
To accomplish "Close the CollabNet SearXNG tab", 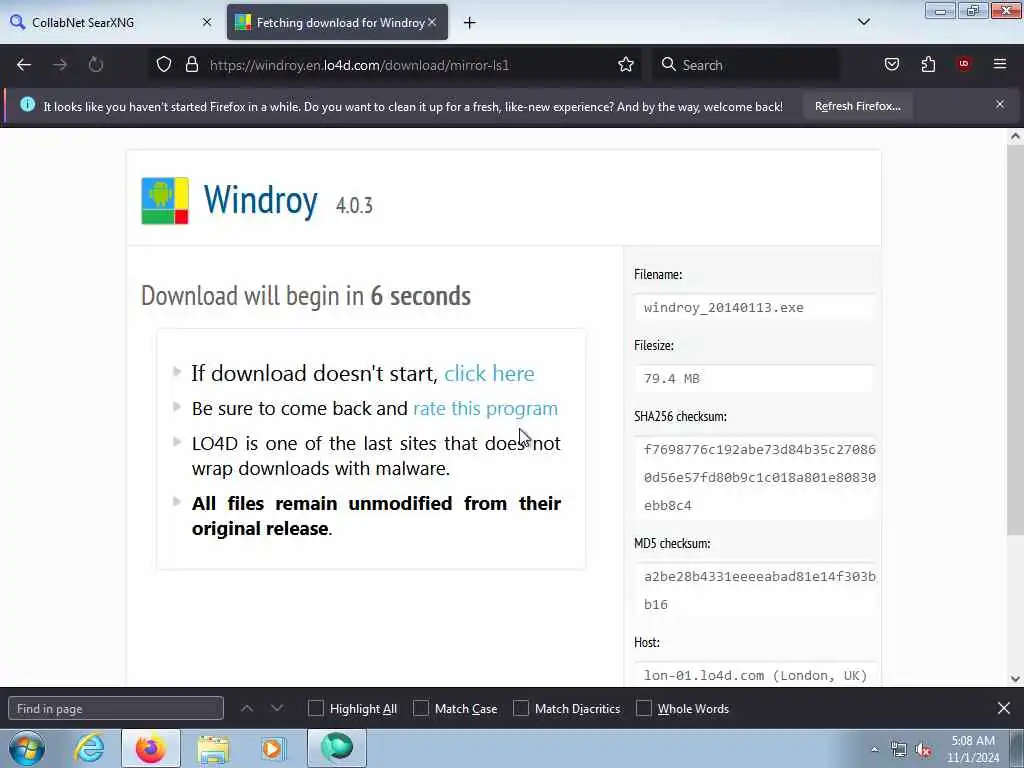I will (207, 22).
